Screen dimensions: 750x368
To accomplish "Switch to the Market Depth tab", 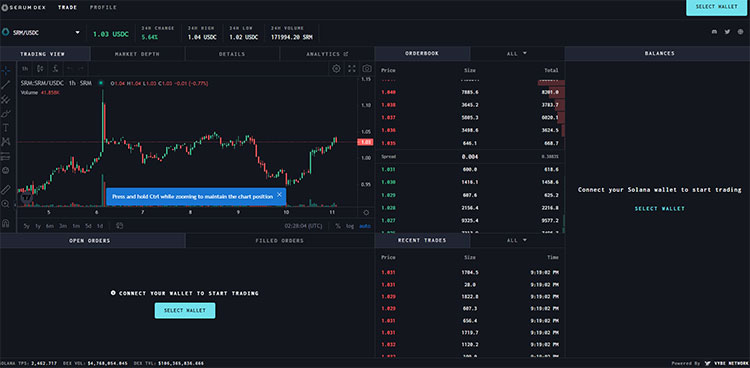I will 137,54.
